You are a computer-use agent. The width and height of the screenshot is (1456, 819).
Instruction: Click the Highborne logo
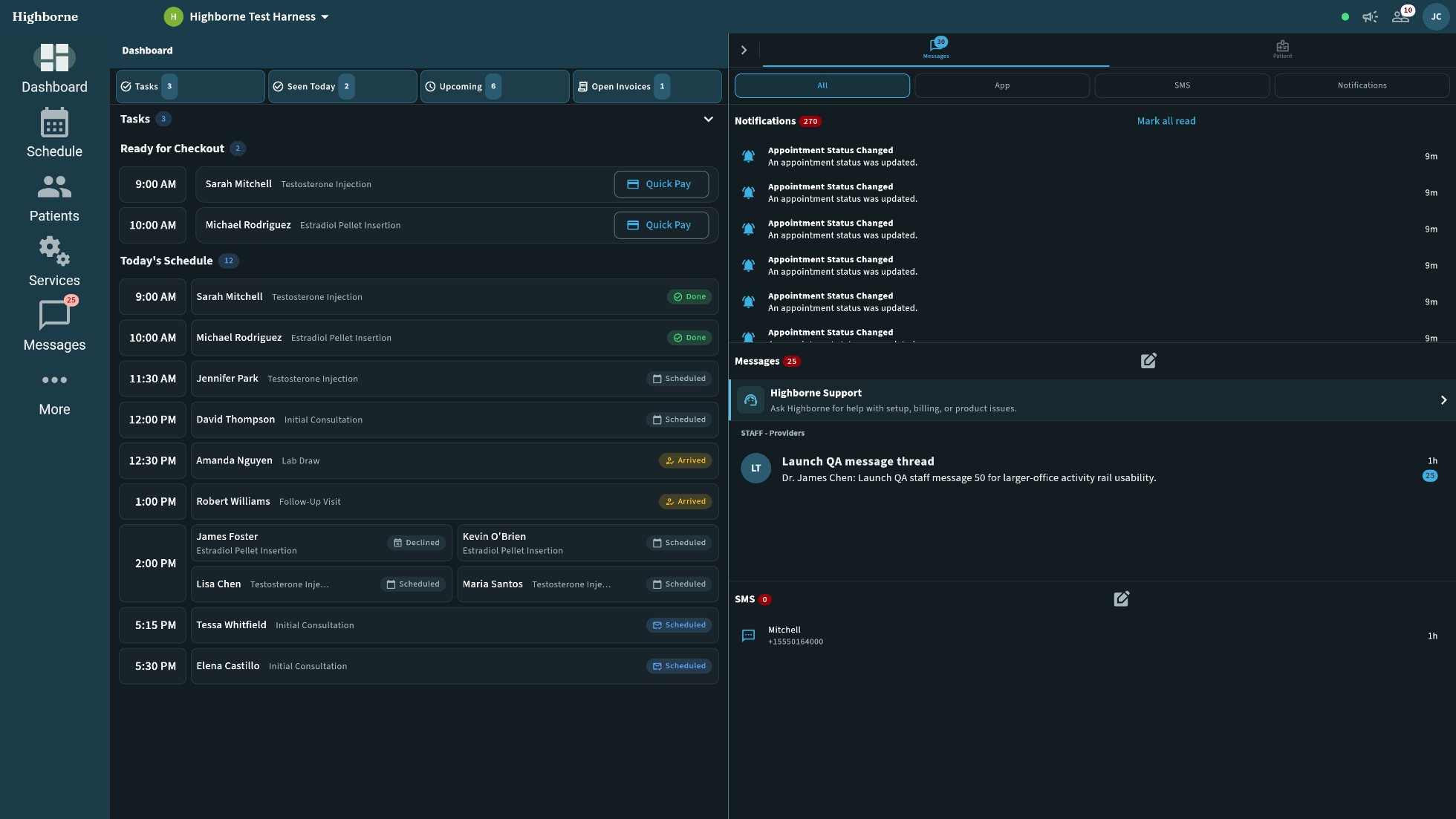tap(45, 16)
